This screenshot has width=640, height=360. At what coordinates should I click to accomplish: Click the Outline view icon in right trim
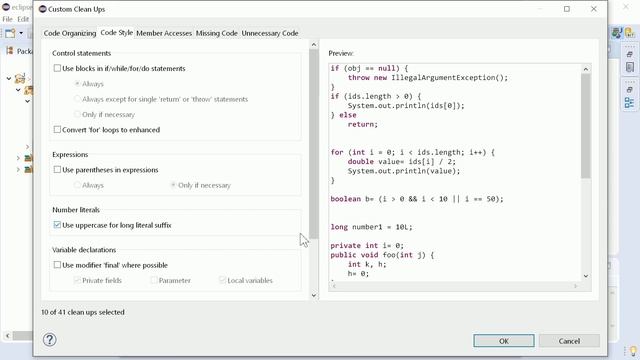(629, 102)
